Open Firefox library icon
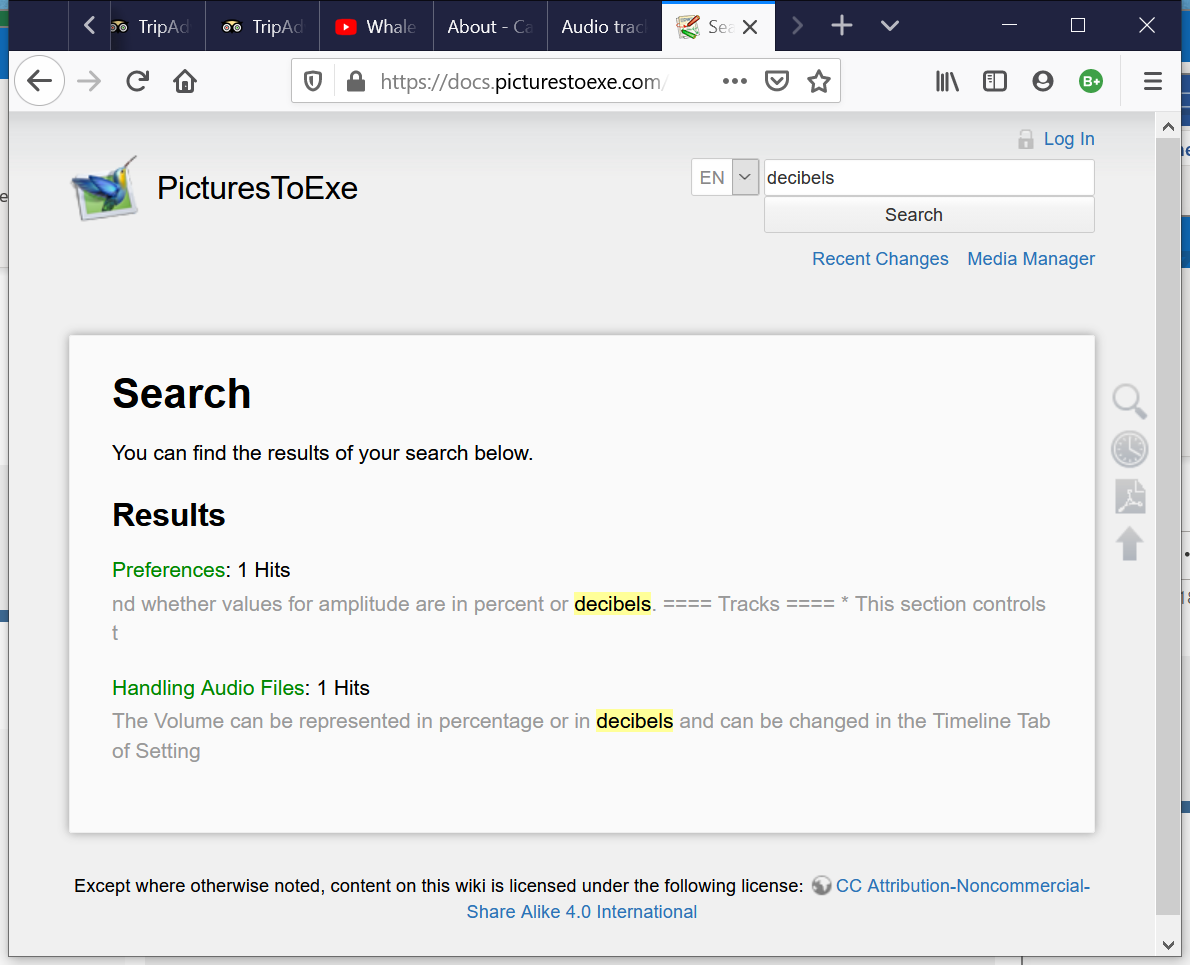This screenshot has height=965, width=1190. (x=946, y=82)
